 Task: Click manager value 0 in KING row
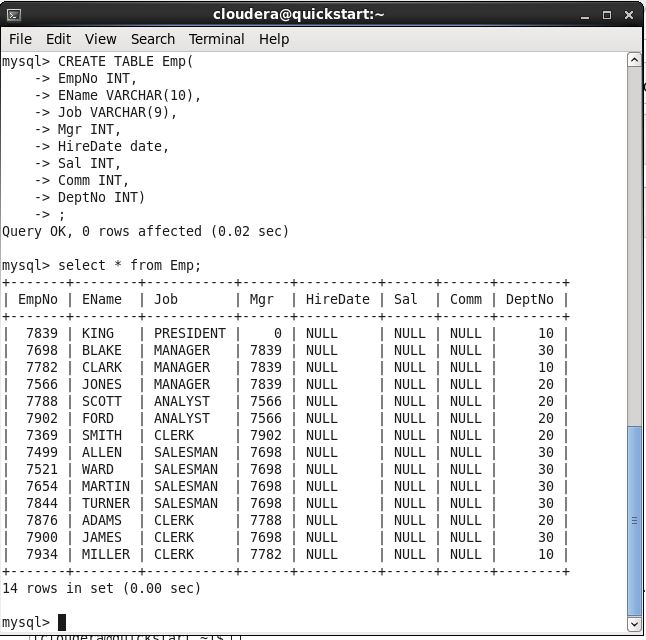278,333
